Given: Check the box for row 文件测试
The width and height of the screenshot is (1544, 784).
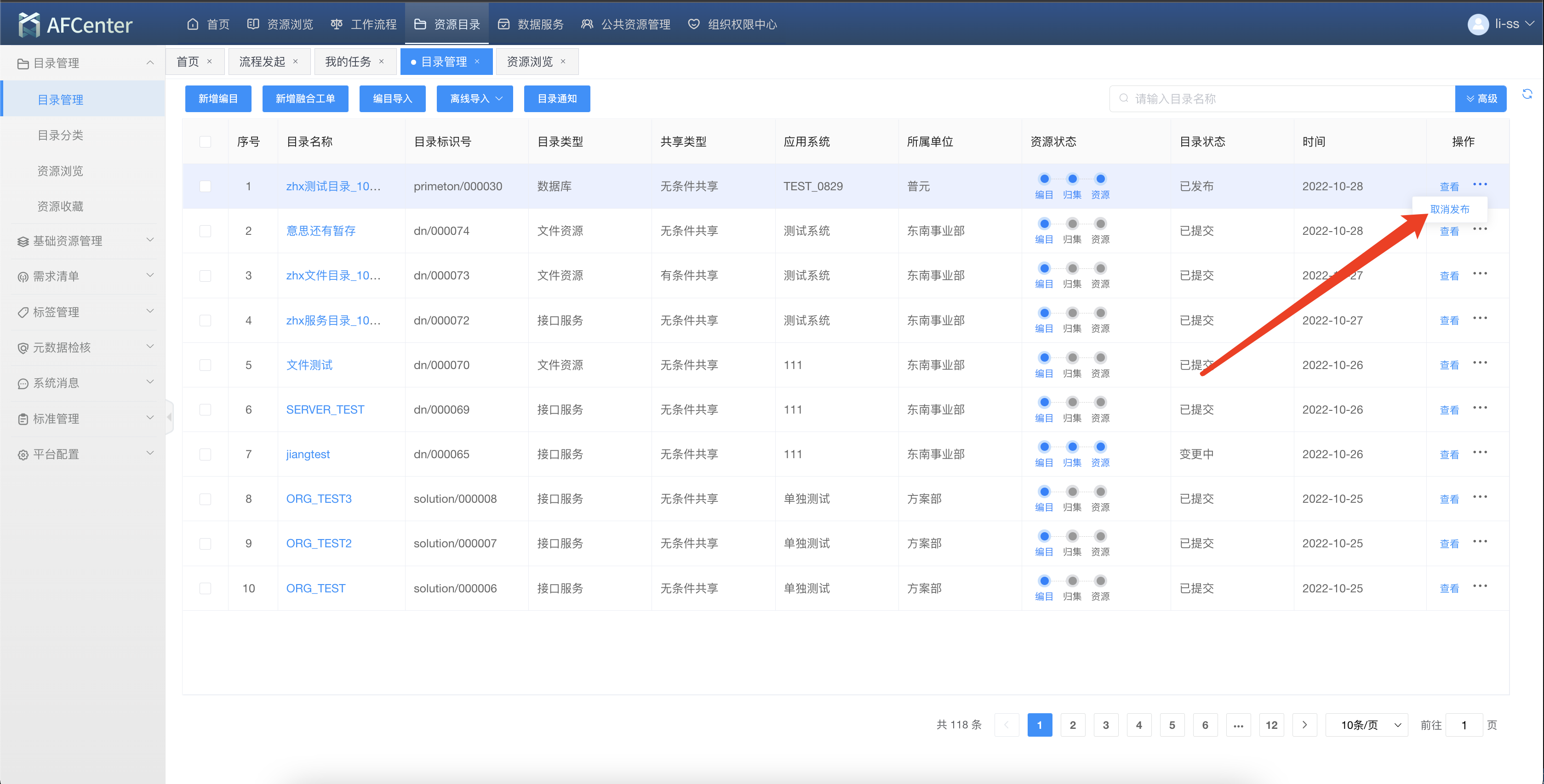Looking at the screenshot, I should point(205,365).
